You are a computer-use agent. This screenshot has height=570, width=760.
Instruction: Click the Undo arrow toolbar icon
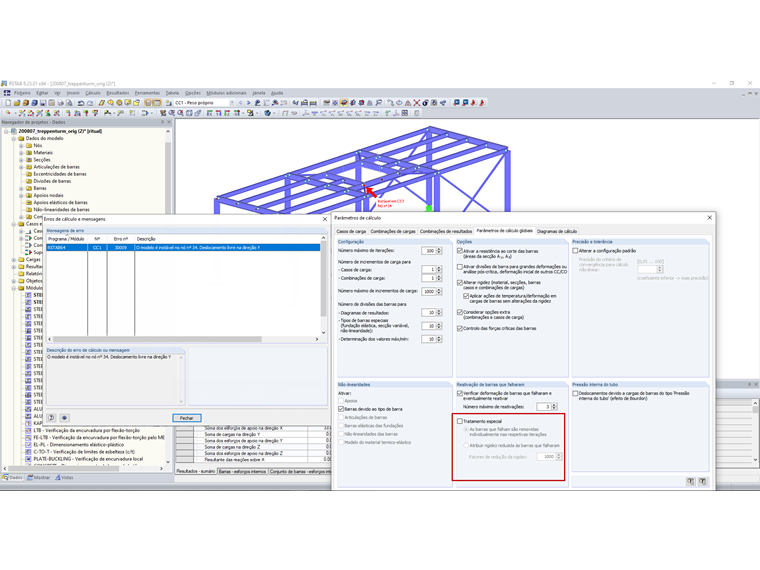pos(81,103)
